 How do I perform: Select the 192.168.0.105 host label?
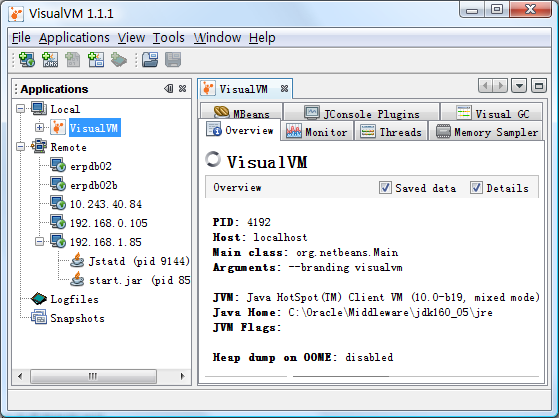(x=109, y=223)
